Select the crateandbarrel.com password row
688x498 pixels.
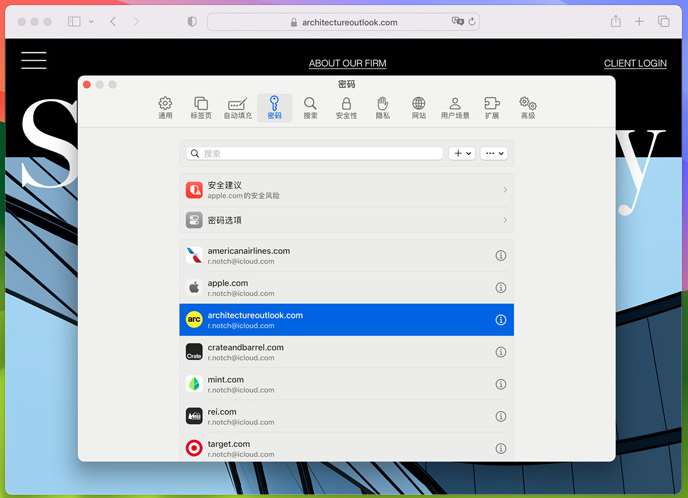[346, 352]
